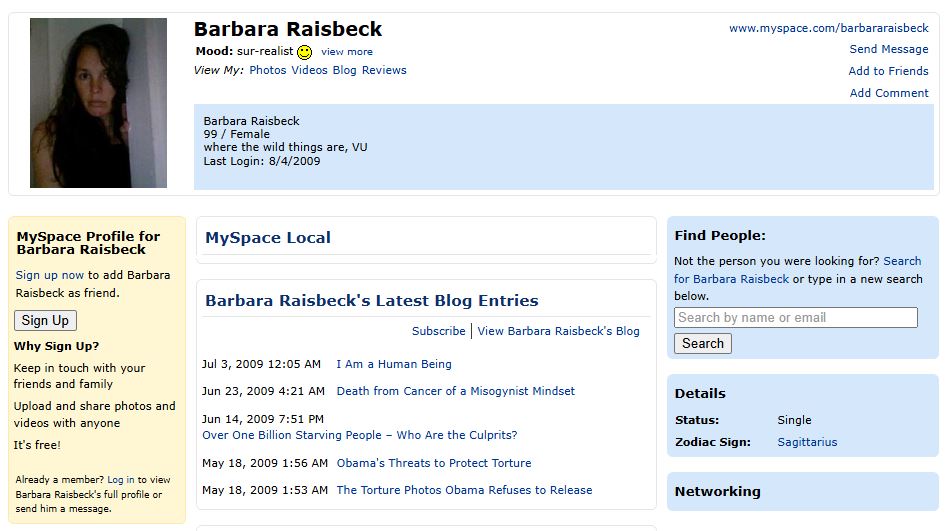Click the 'Jun 14, 2009 7:51 PM' date
The image size is (949, 531).
pos(263,419)
